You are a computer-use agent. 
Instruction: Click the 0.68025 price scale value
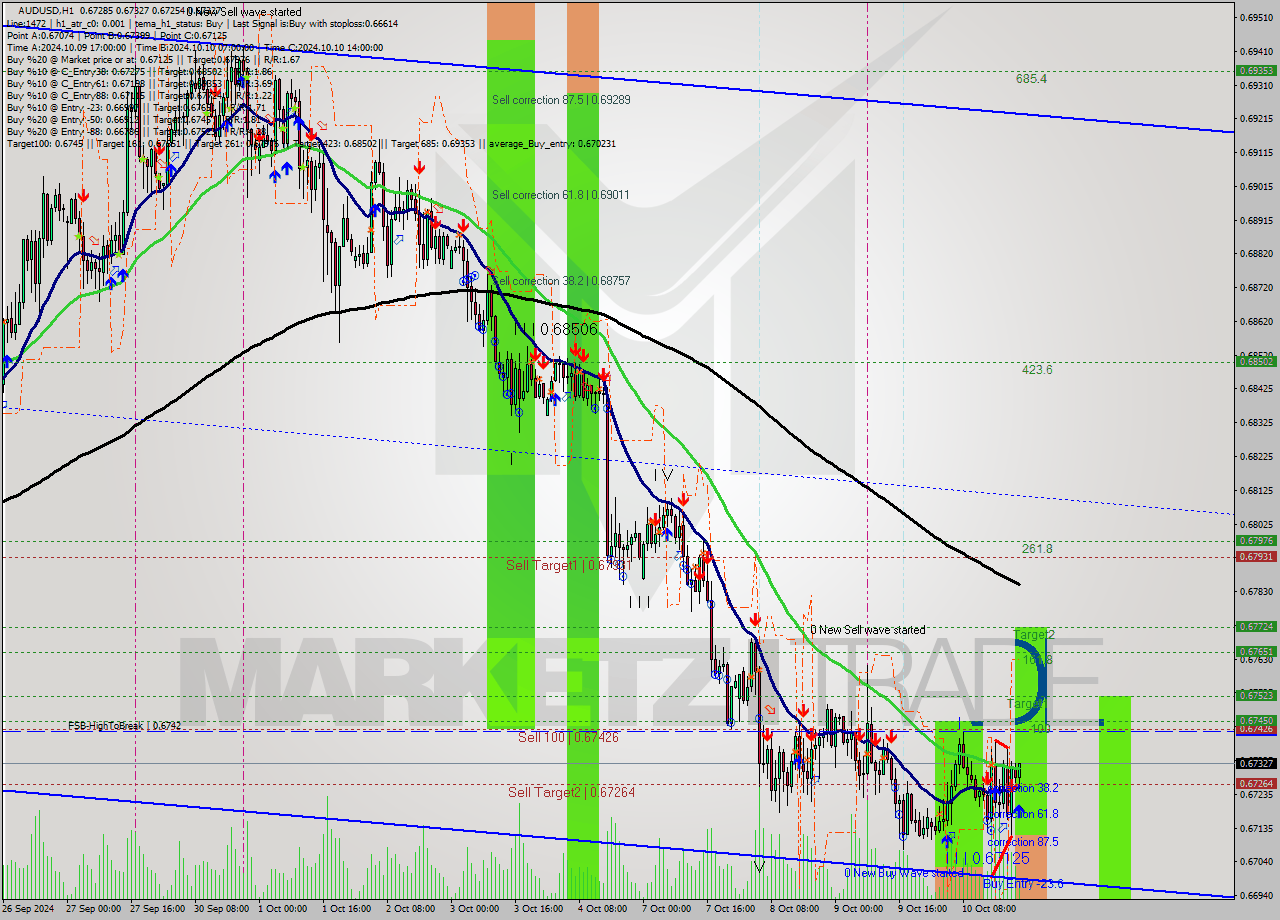(x=1255, y=524)
